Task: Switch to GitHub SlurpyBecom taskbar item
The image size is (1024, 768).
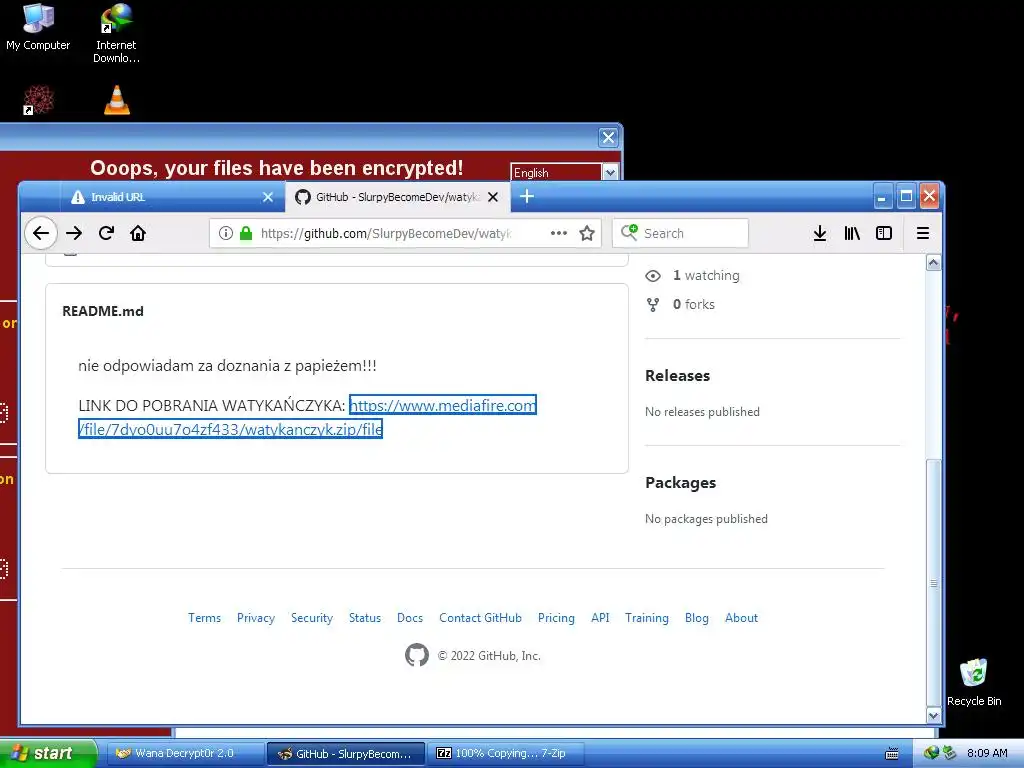Action: coord(346,753)
